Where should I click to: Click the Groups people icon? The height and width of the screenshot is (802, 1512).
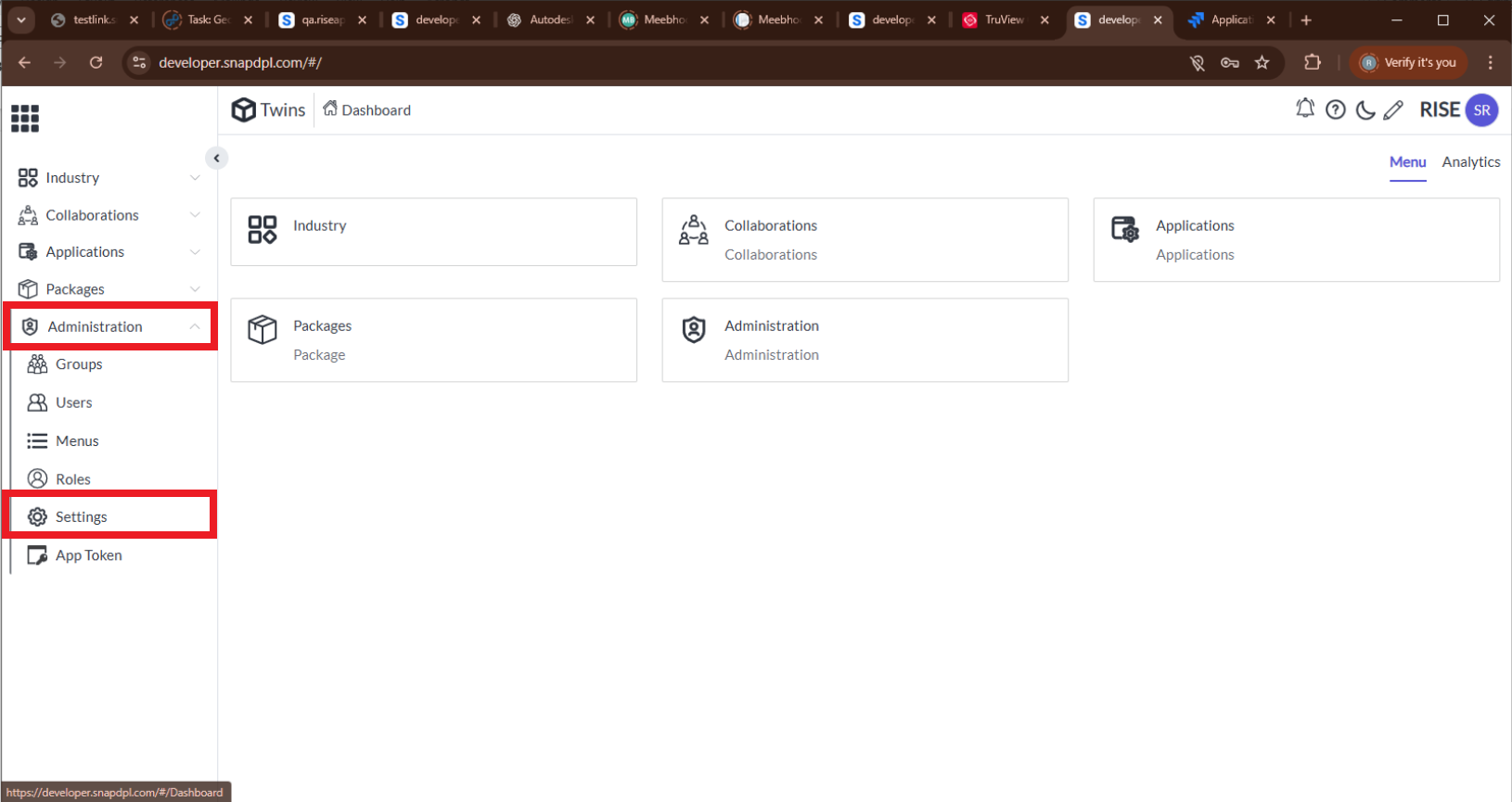(x=37, y=364)
